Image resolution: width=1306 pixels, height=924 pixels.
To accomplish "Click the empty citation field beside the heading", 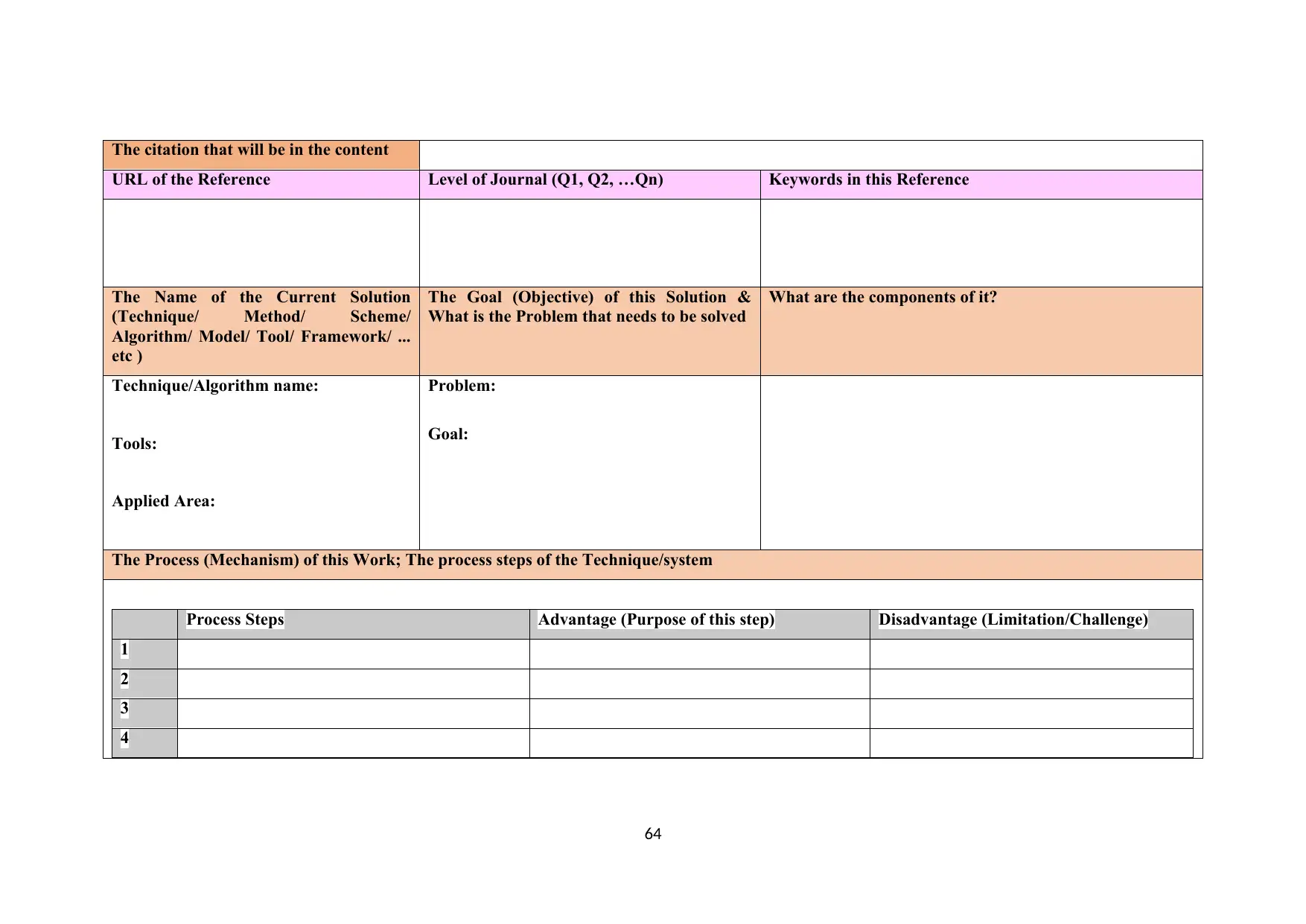I will [811, 155].
